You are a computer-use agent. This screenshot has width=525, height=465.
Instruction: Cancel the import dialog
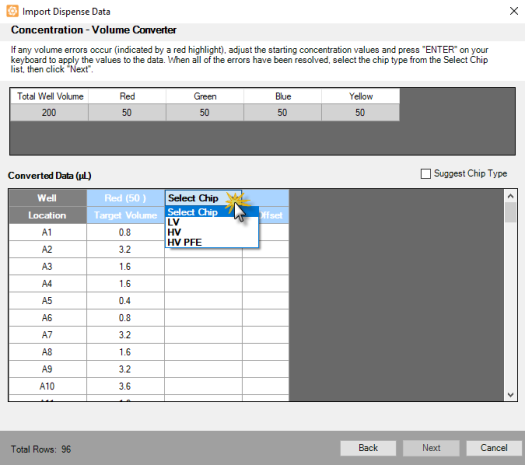coord(494,448)
